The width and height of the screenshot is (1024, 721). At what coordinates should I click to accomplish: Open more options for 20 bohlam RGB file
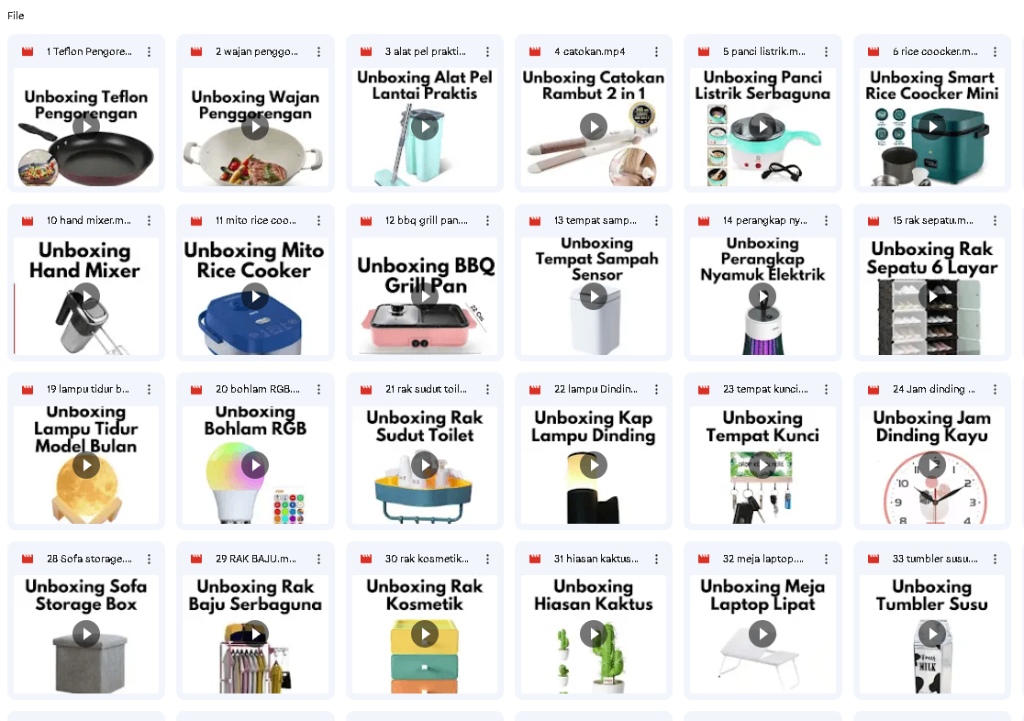[x=318, y=389]
